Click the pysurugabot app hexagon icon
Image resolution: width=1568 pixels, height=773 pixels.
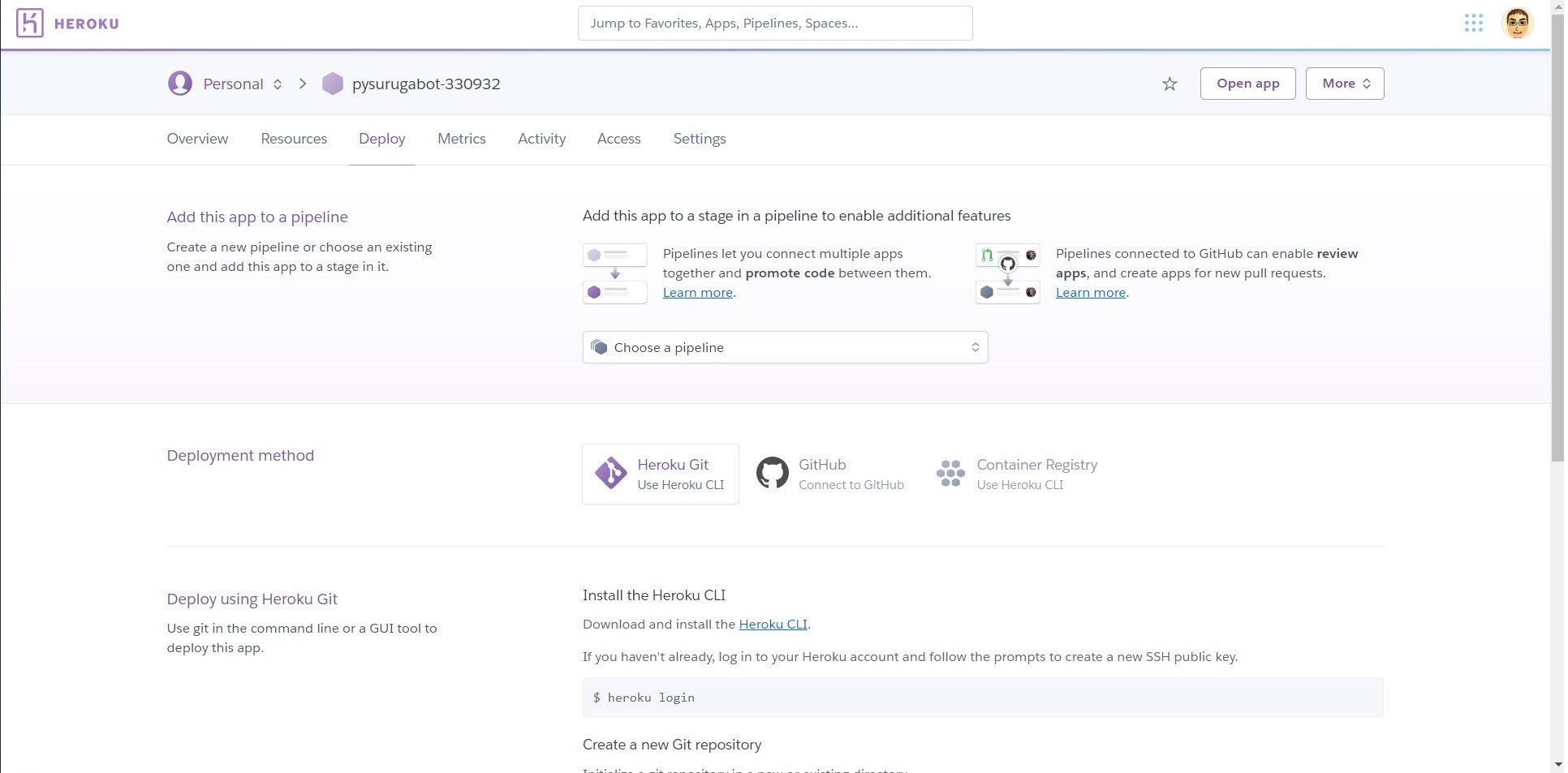332,84
